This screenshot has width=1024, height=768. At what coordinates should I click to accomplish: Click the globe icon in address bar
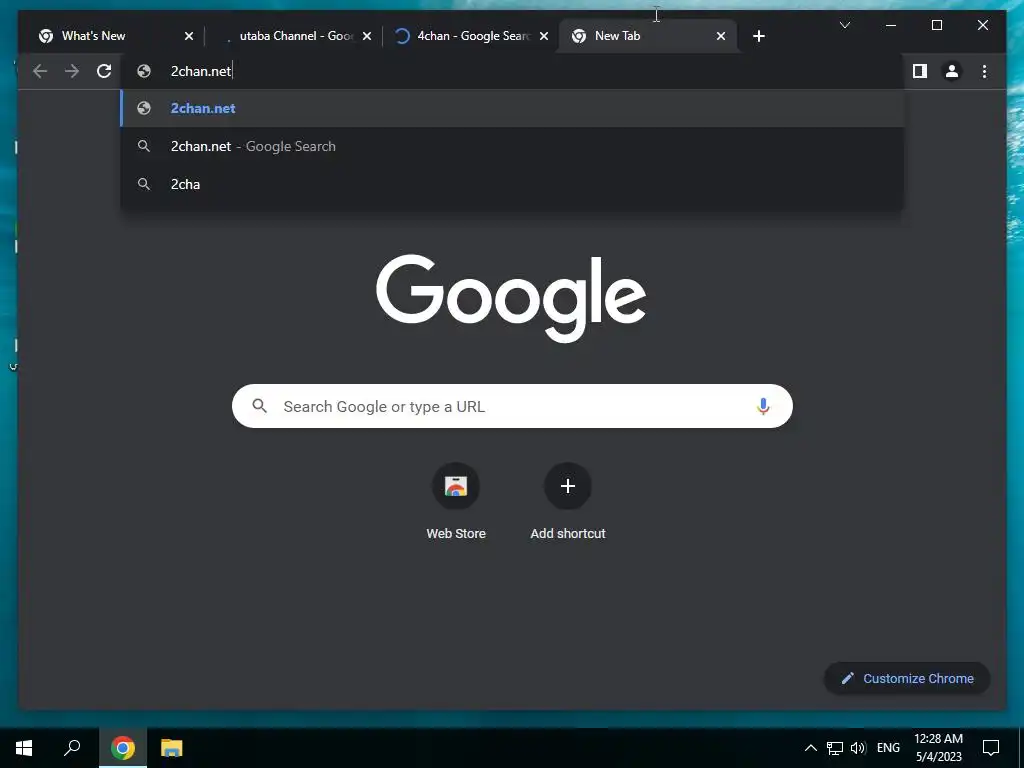144,71
